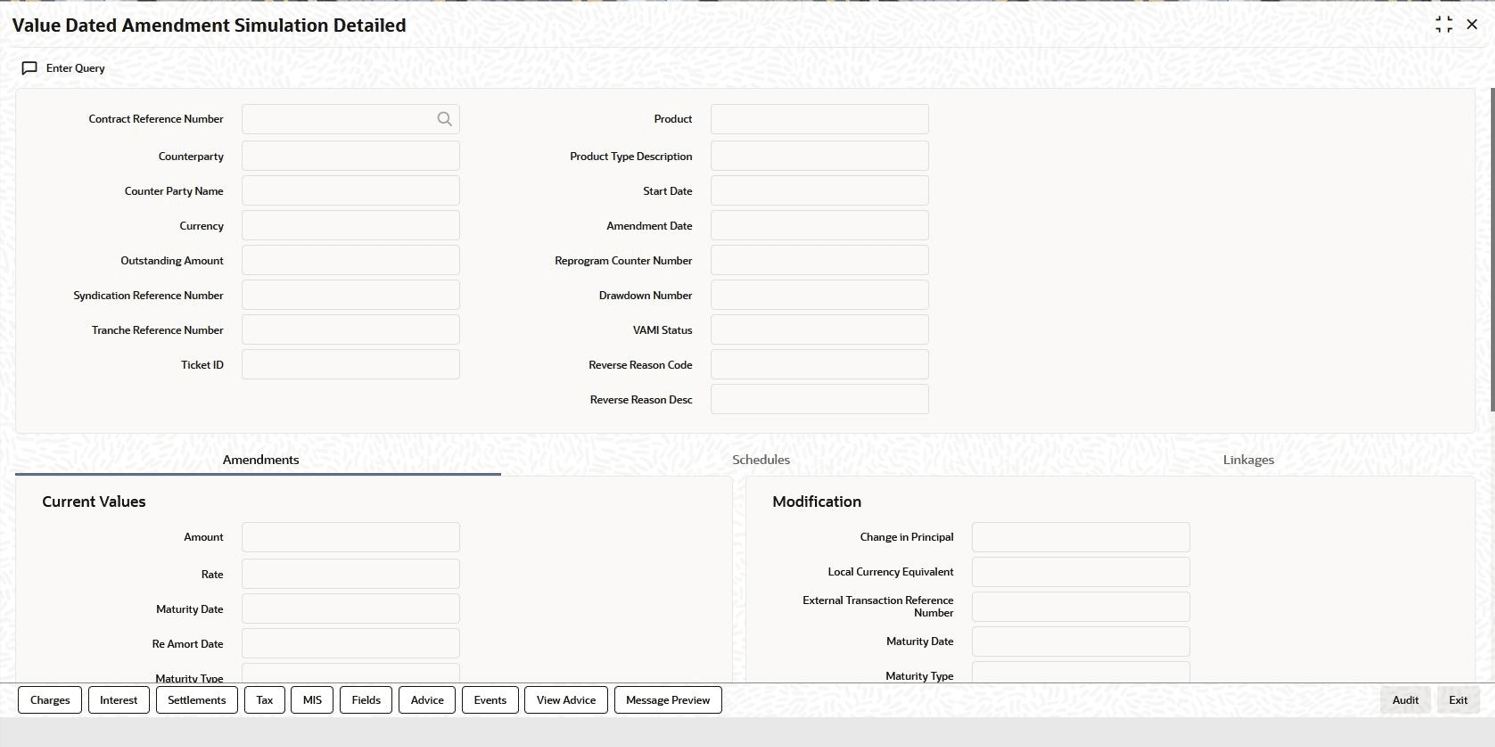Image resolution: width=1495 pixels, height=747 pixels.
Task: Open the Interest subscreen
Action: point(119,700)
